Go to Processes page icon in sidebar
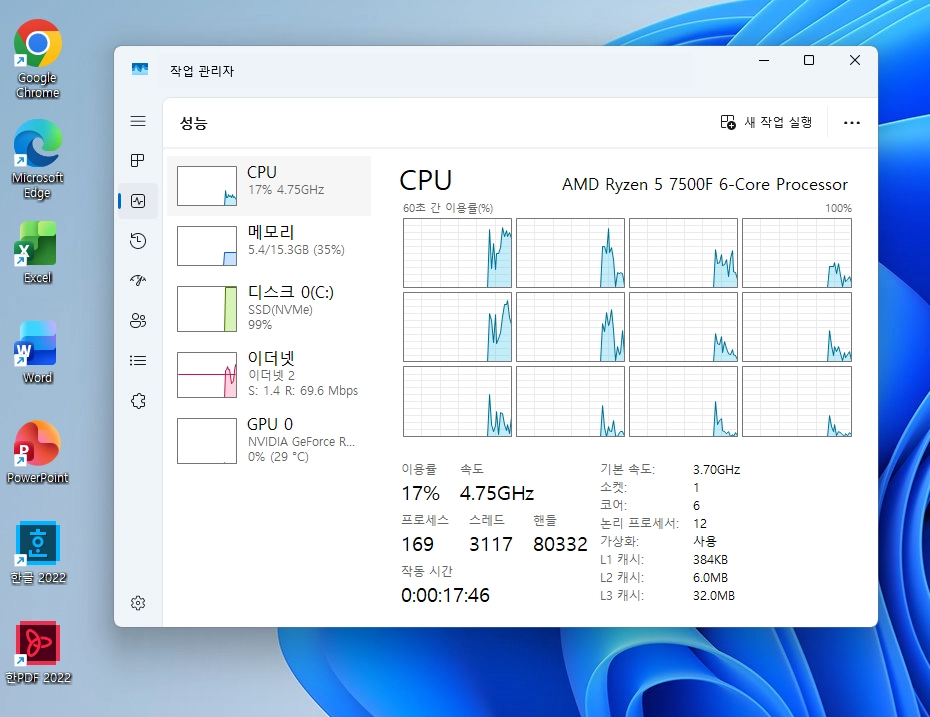 pyautogui.click(x=138, y=161)
